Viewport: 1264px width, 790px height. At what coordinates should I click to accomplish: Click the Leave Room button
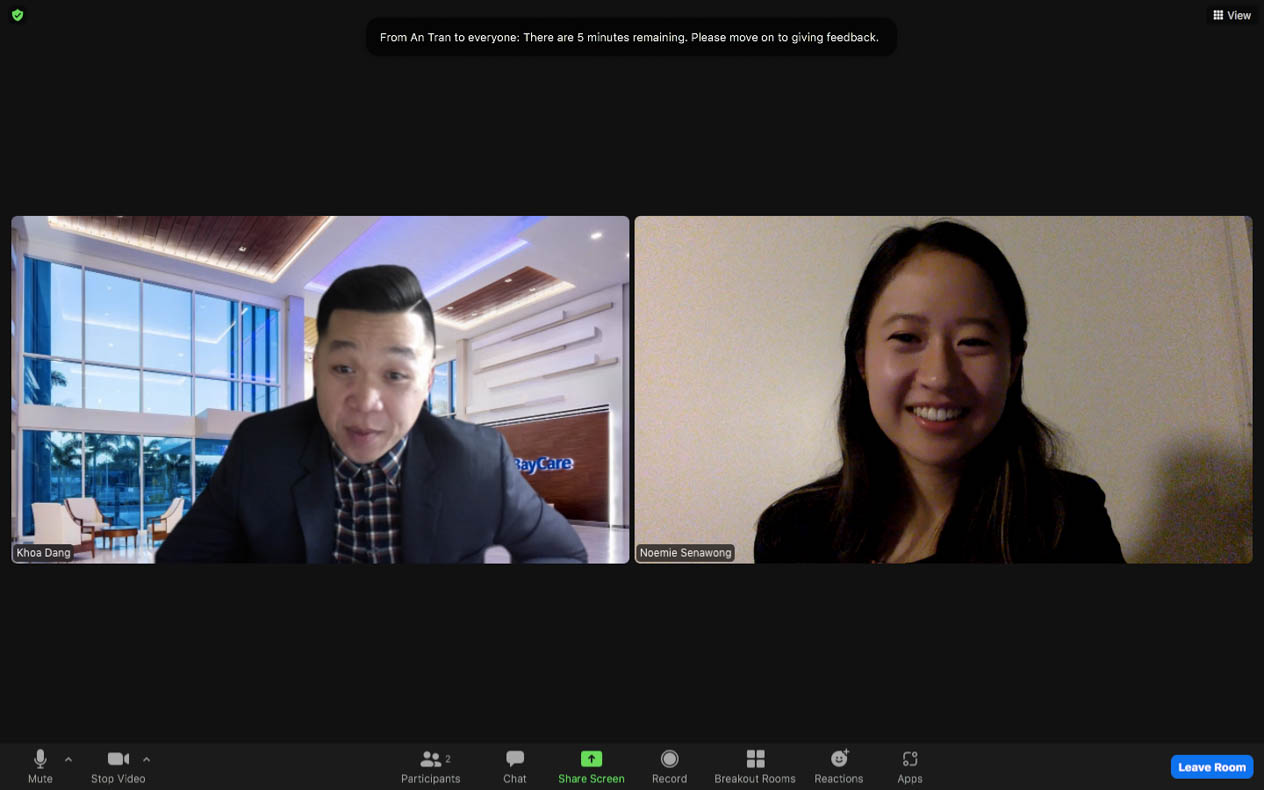click(x=1211, y=767)
